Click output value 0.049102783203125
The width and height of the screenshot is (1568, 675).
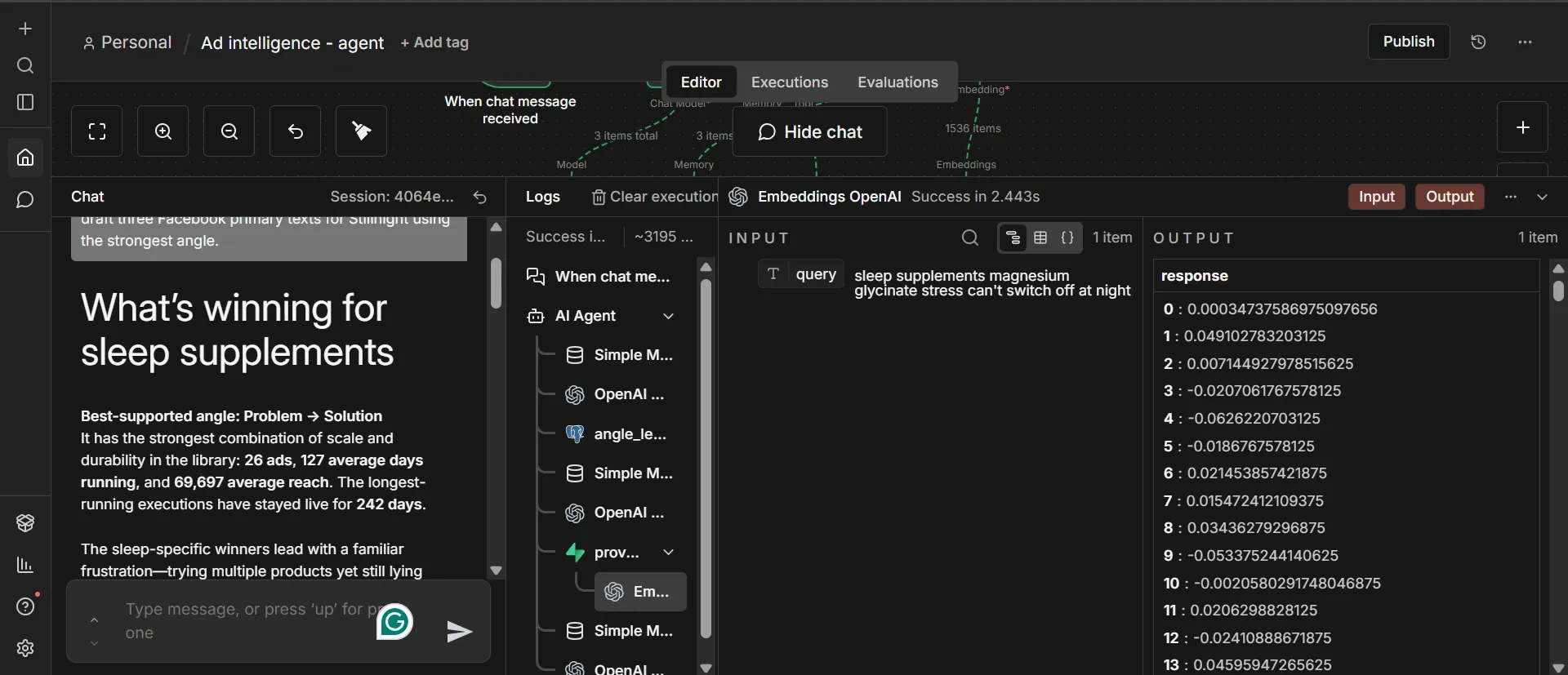[1254, 336]
